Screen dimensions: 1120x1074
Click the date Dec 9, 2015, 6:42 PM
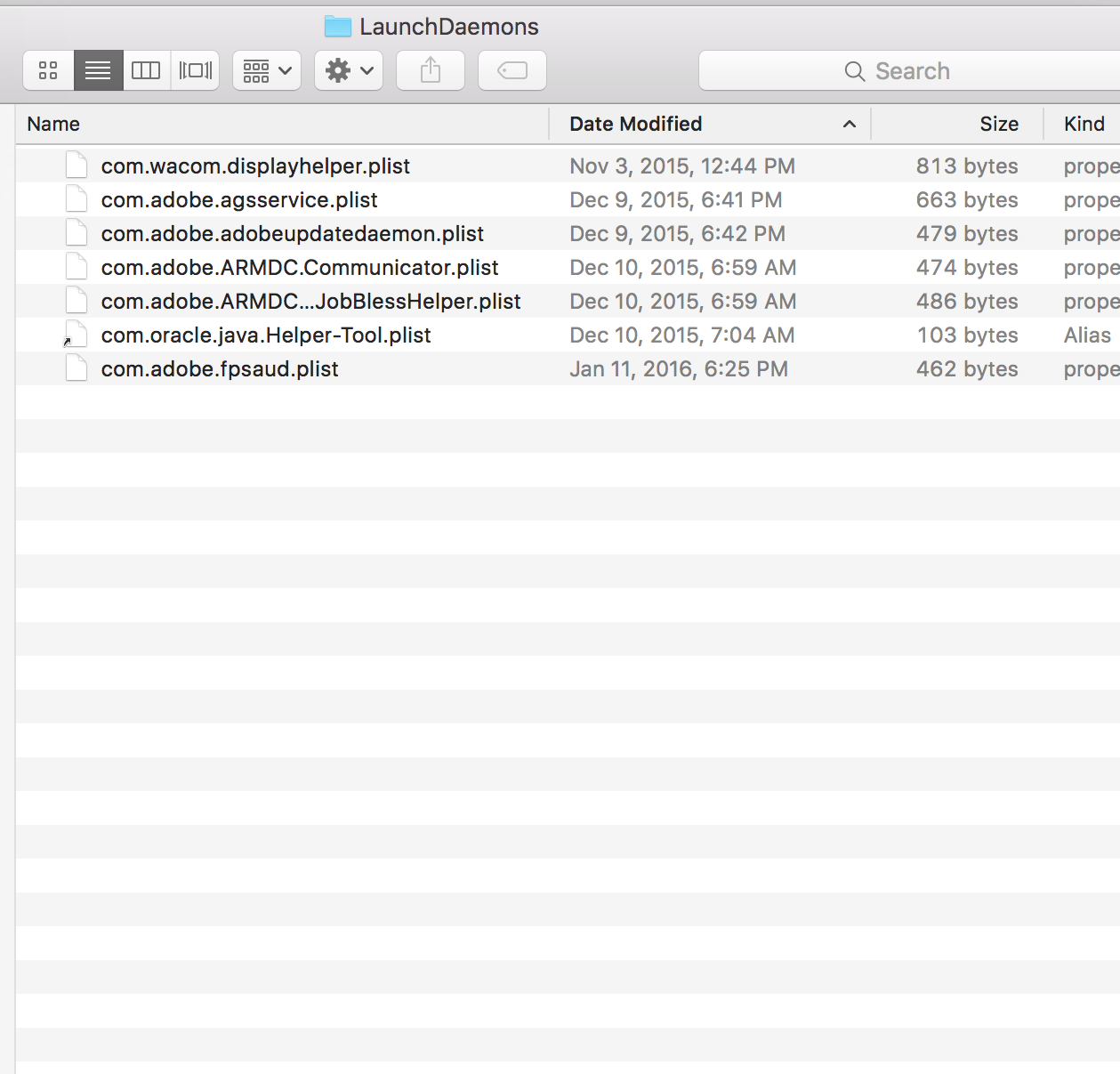pyautogui.click(x=677, y=234)
